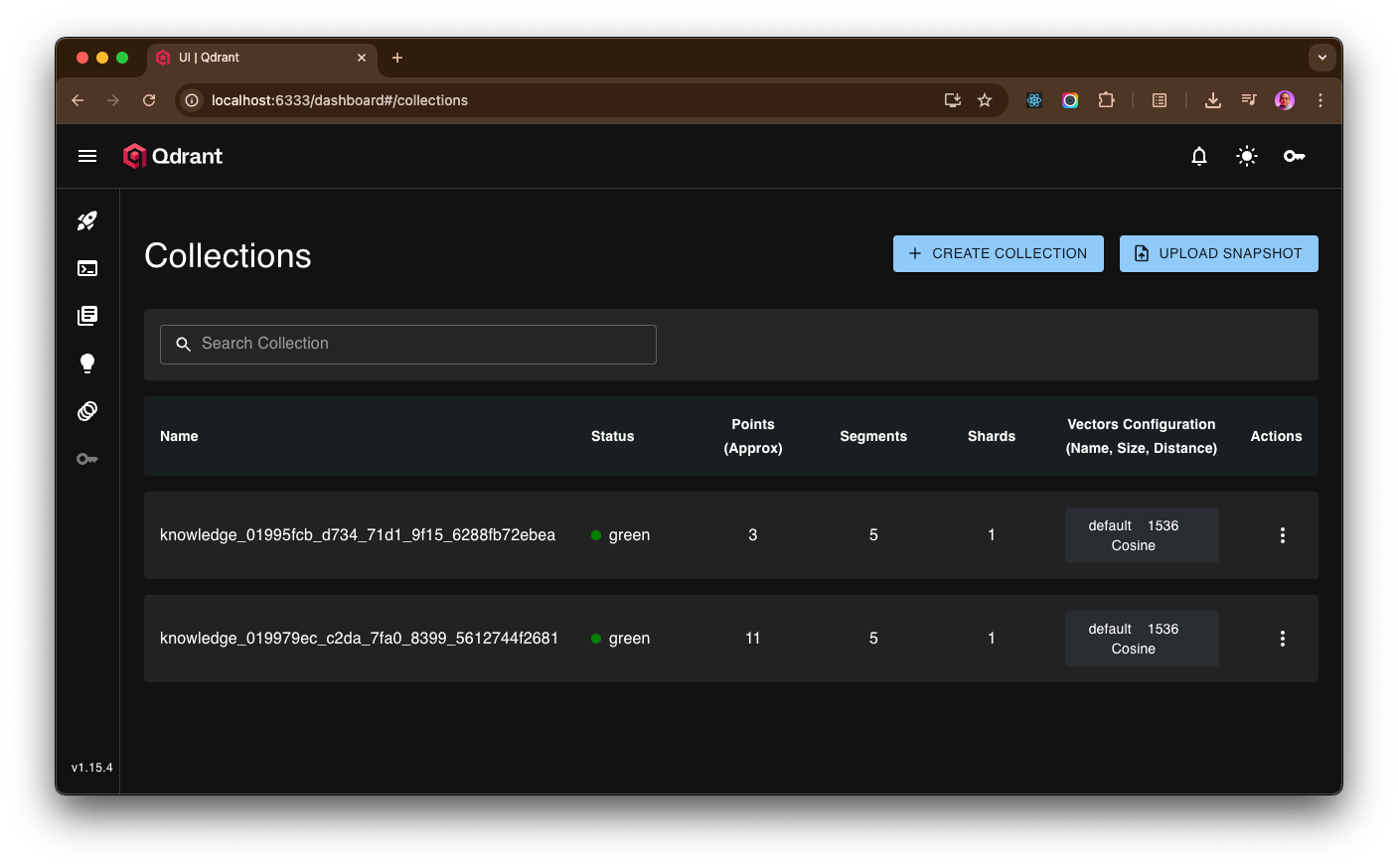Screen dimensions: 1398x868
Task: Bookmark this page with star icon
Action: [x=985, y=100]
